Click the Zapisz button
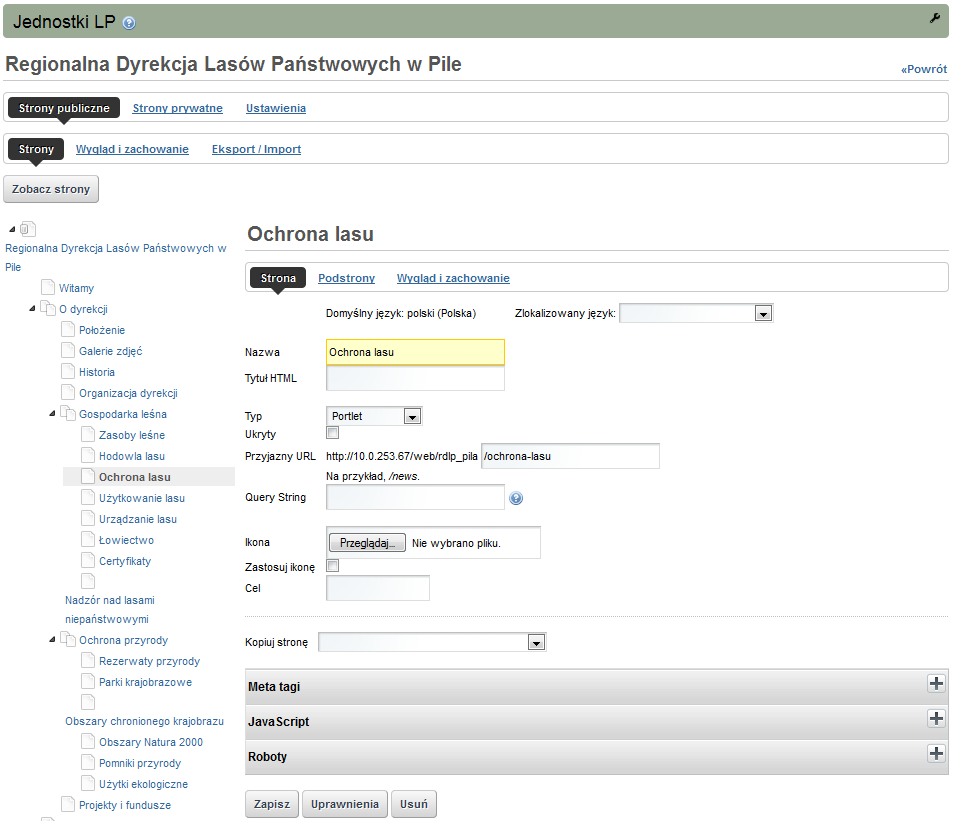The width and height of the screenshot is (953, 821). click(272, 804)
